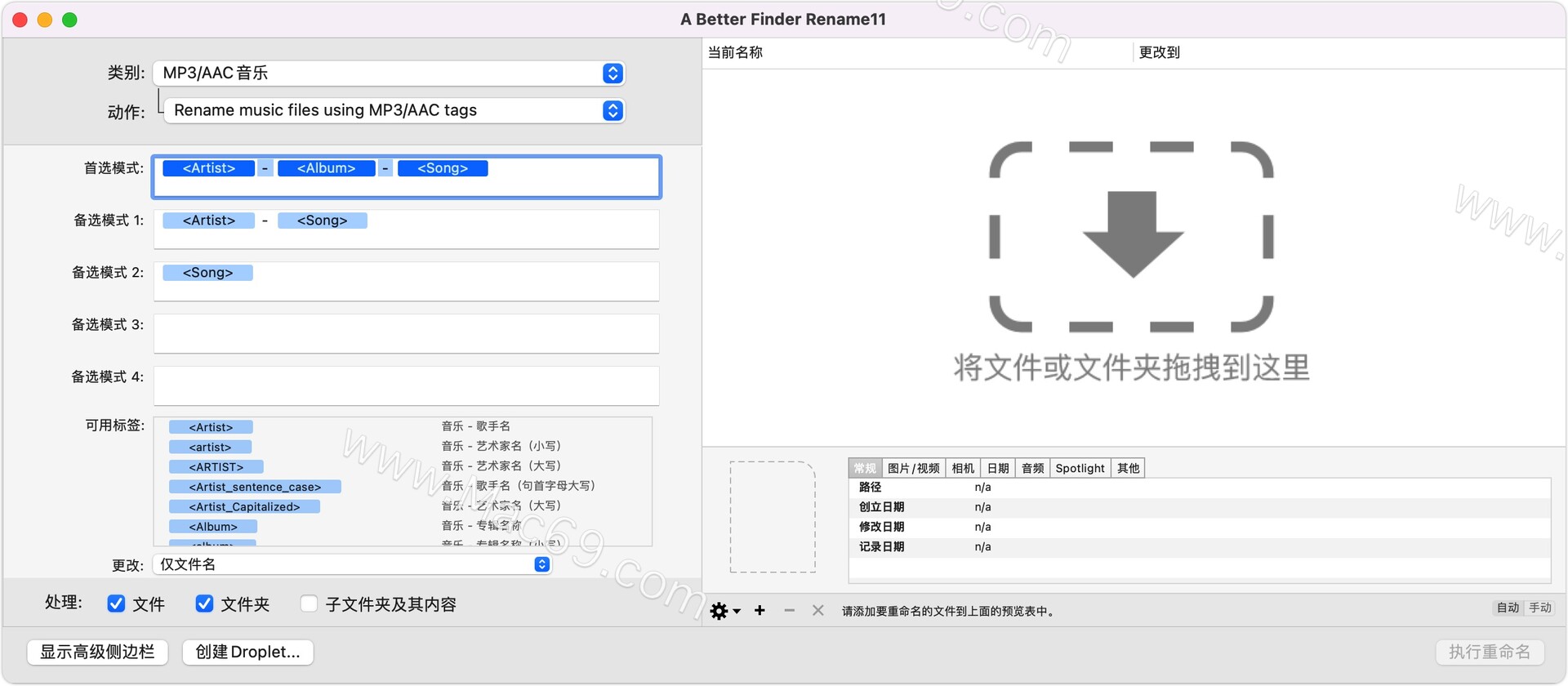
Task: Click the 显示高级侧边栏 button
Action: point(97,652)
